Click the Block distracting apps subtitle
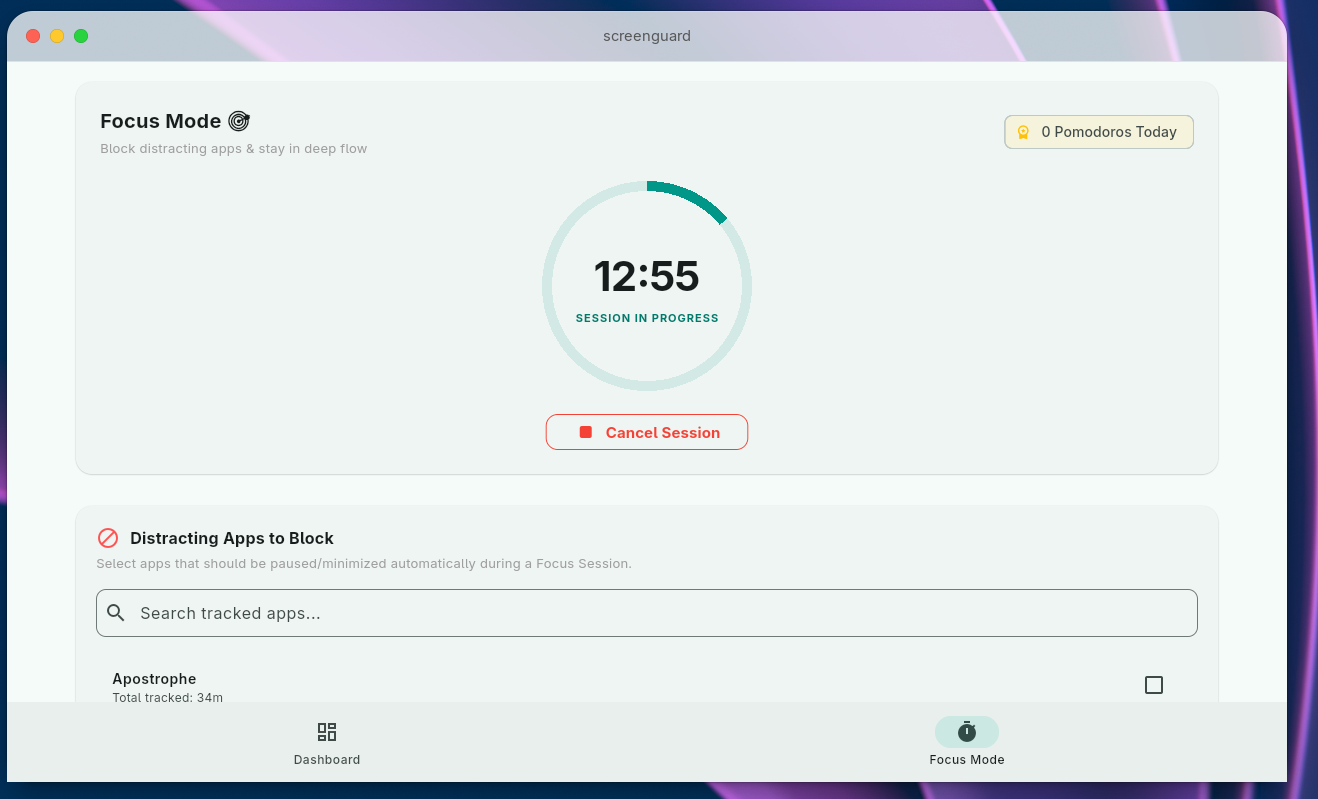 [x=234, y=149]
